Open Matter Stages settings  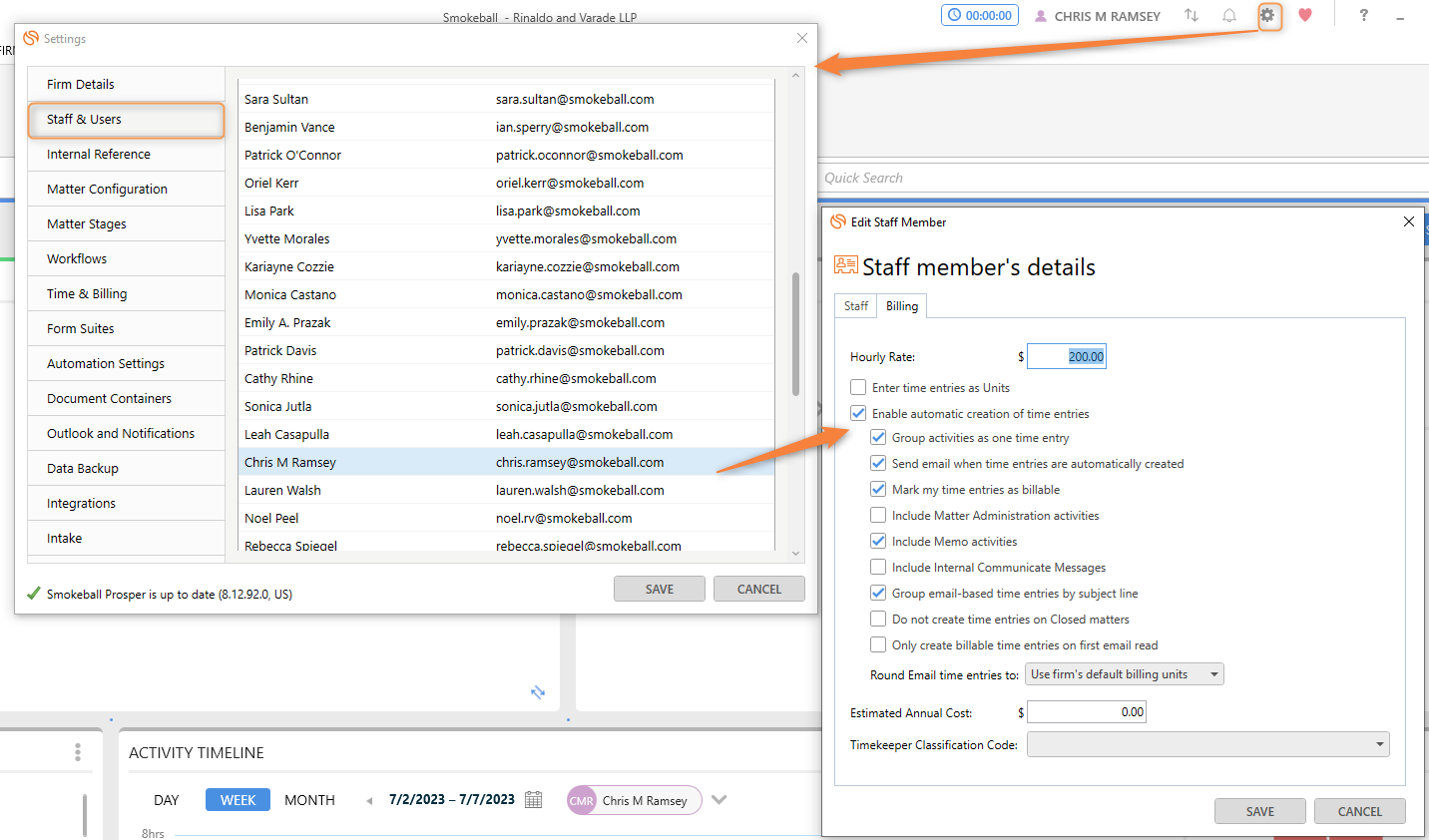126,223
